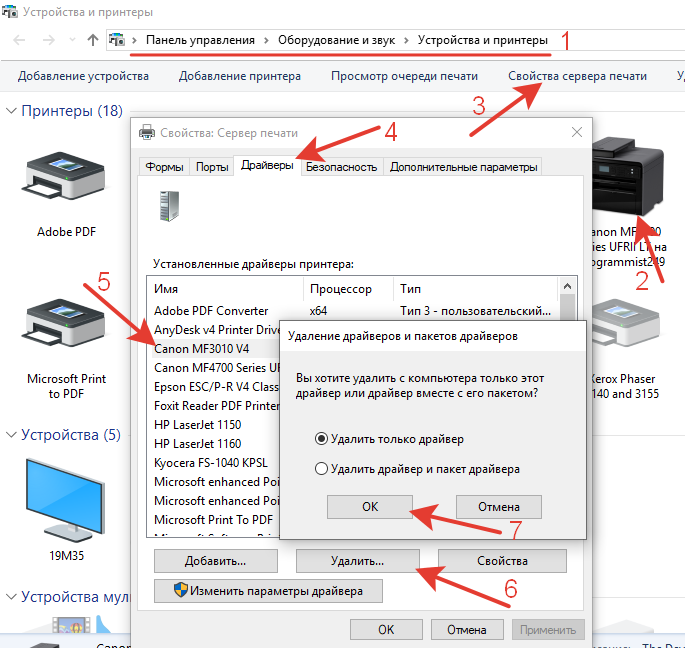Open the Adobe PDF printer icon
Viewport: 685px width, 648px height.
click(x=66, y=177)
